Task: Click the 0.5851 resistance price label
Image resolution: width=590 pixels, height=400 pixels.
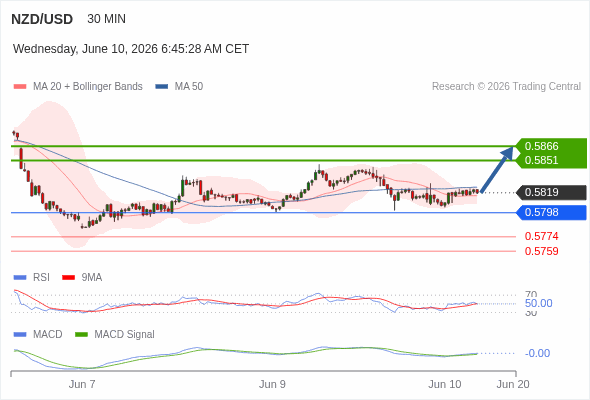Action: (x=541, y=160)
